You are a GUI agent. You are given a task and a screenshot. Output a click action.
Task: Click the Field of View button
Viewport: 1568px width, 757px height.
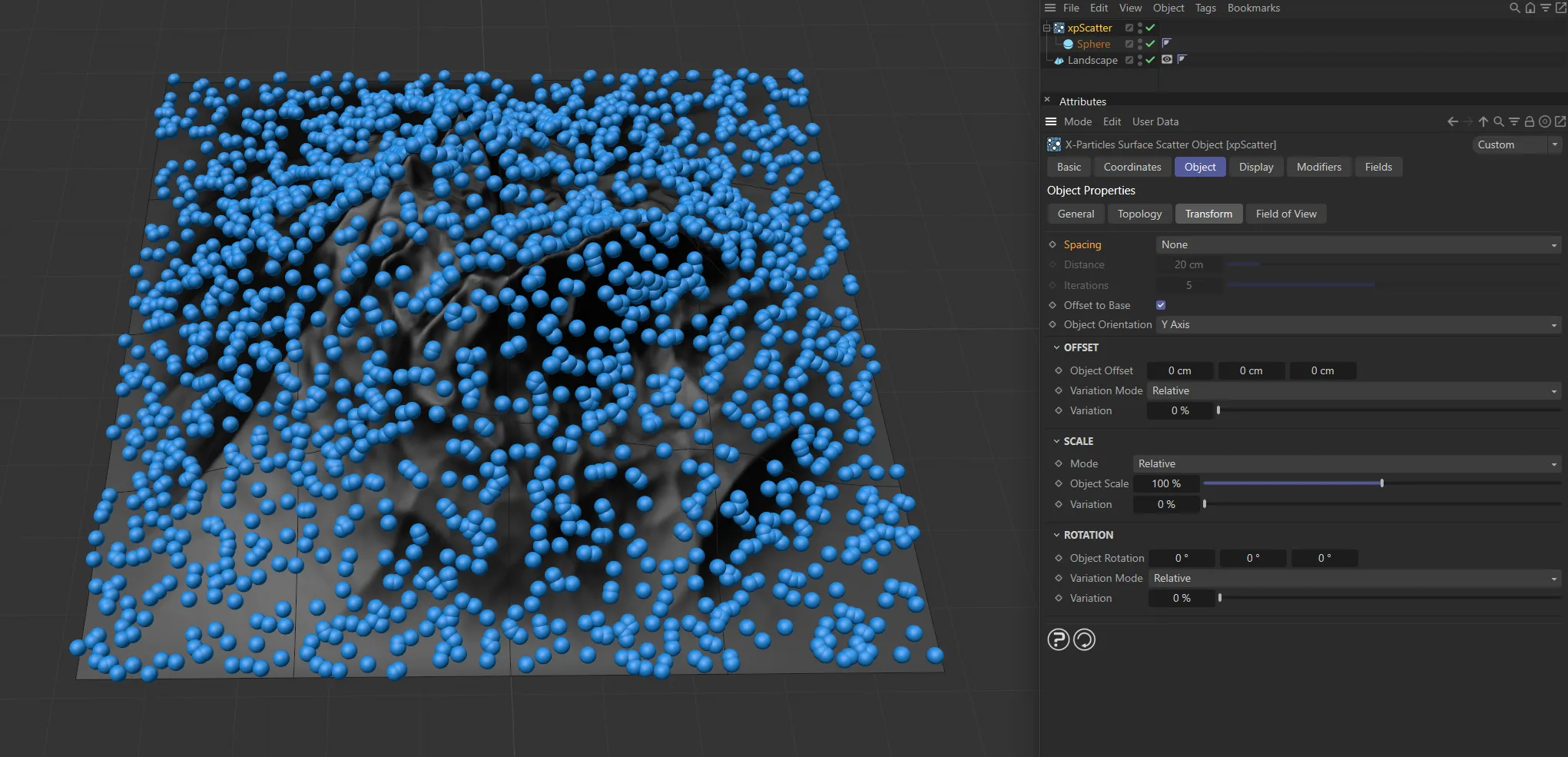pos(1286,214)
